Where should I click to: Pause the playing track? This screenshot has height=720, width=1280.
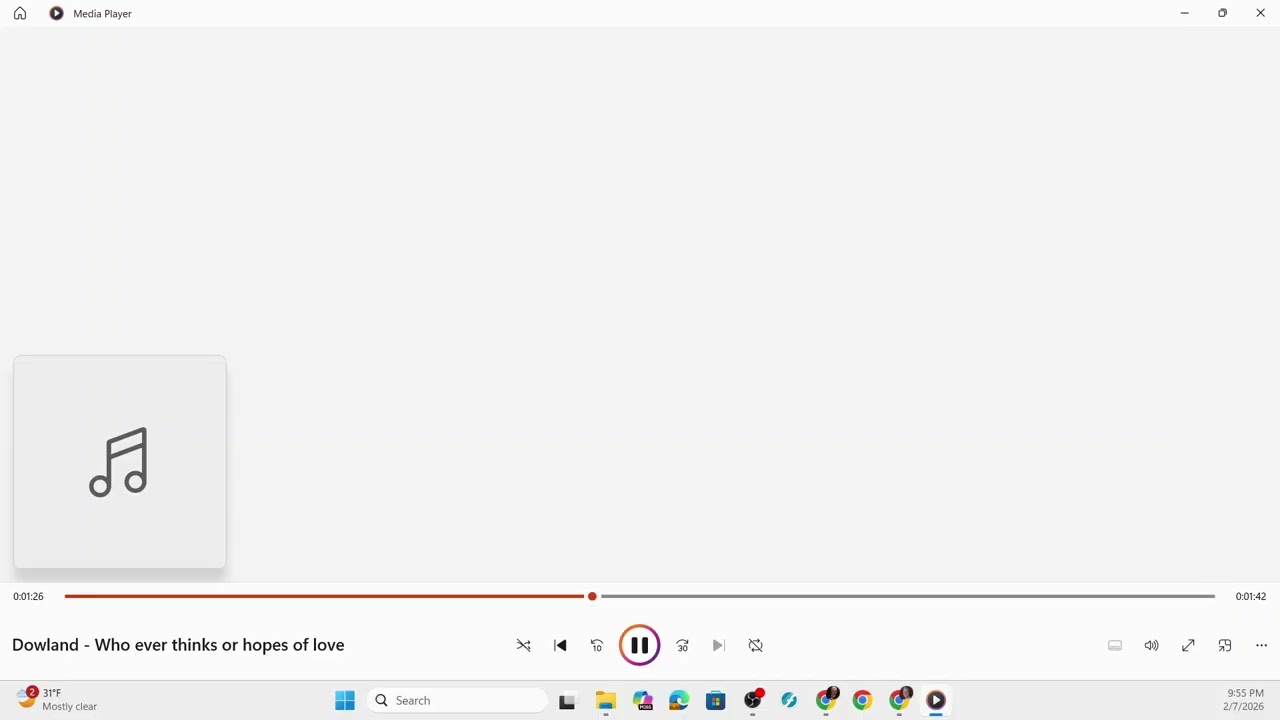click(x=640, y=646)
